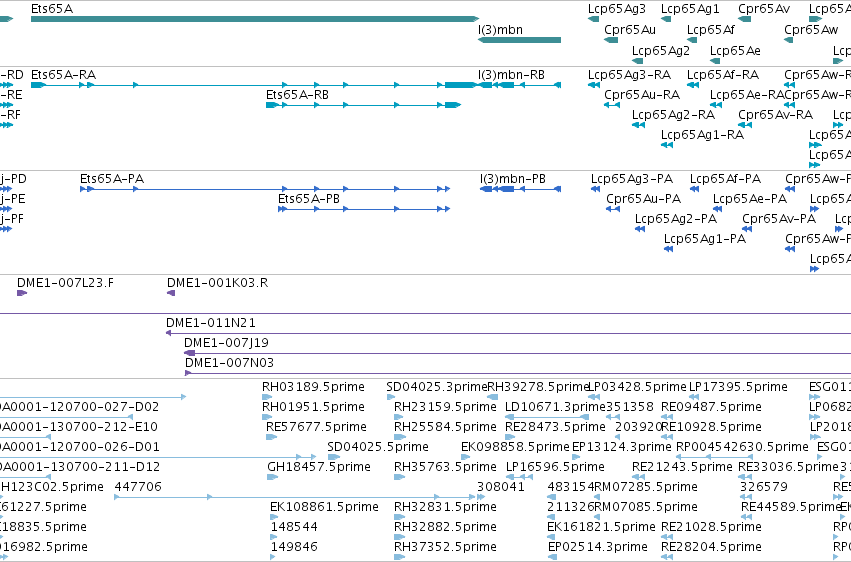Select the RE09487.5prime EST label
This screenshot has height=562, width=851.
coord(711,407)
